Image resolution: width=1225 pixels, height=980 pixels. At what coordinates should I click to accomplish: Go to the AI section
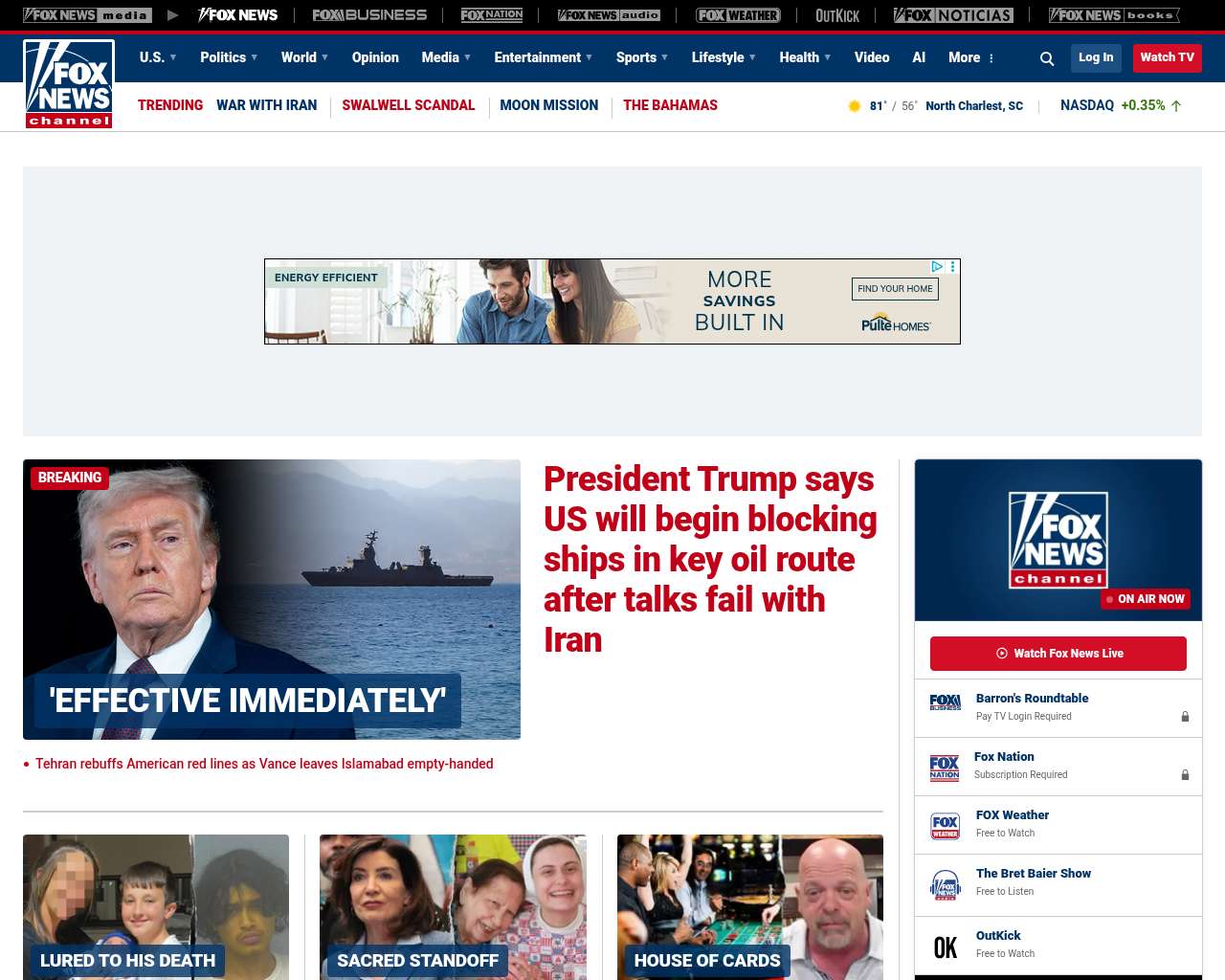(919, 57)
